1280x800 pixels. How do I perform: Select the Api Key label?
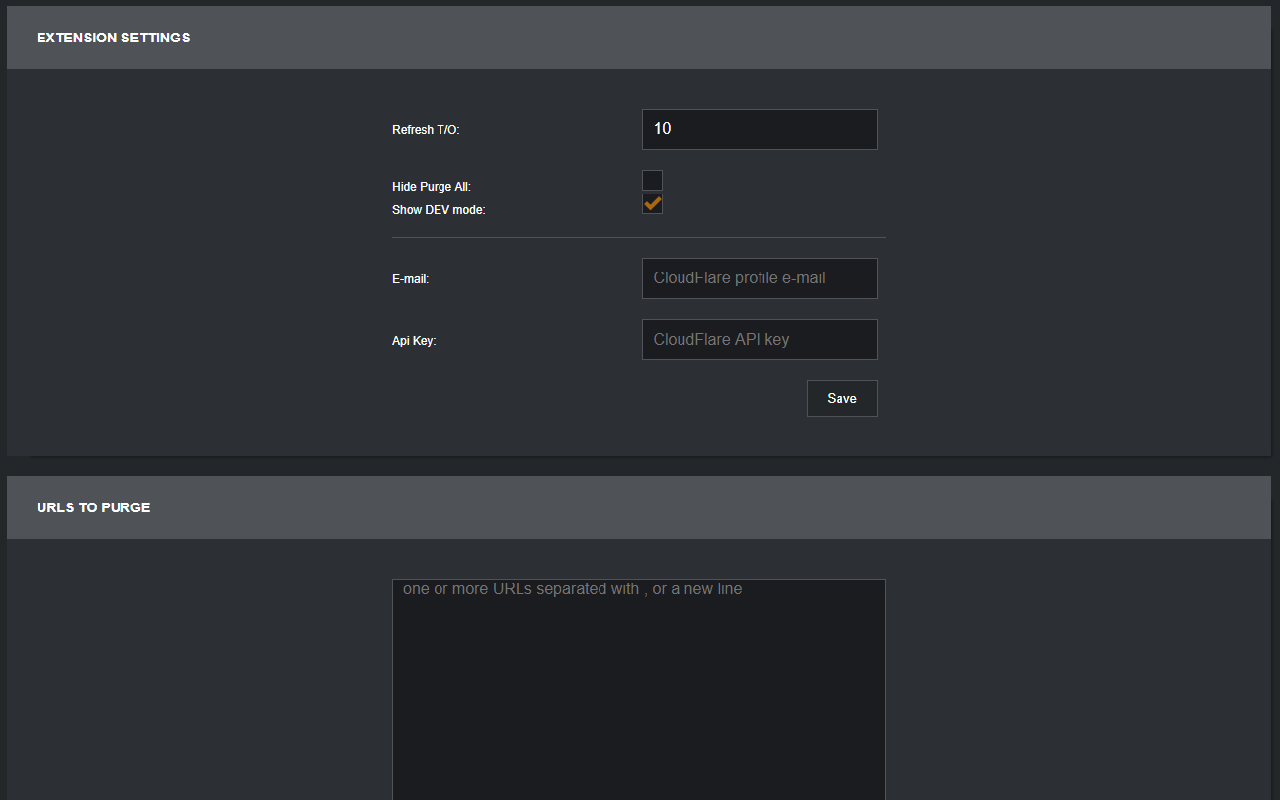413,340
